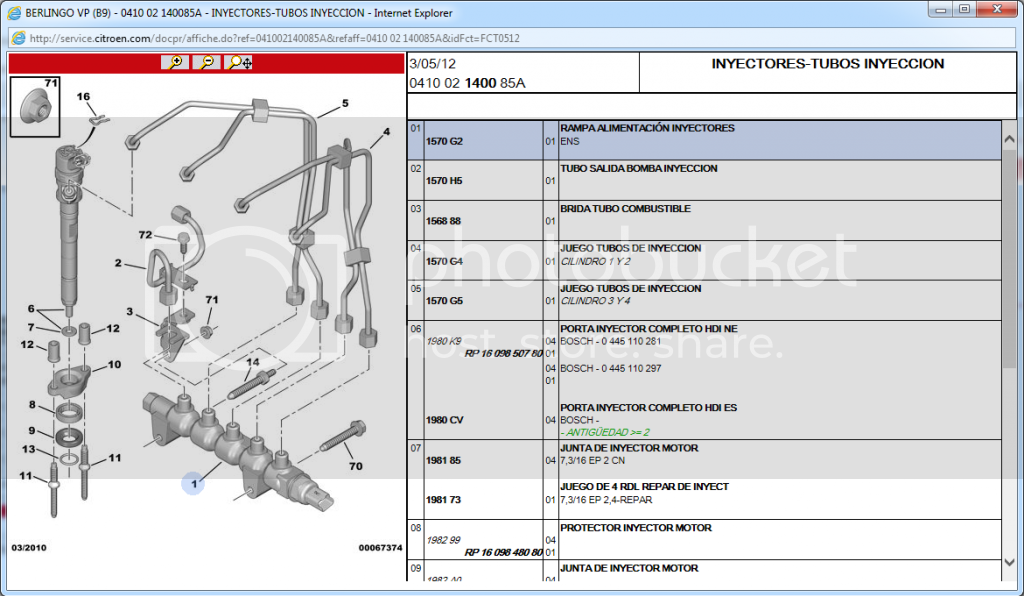Open part 1568 88 brida tubo combustible
The height and width of the screenshot is (596, 1024).
point(443,221)
